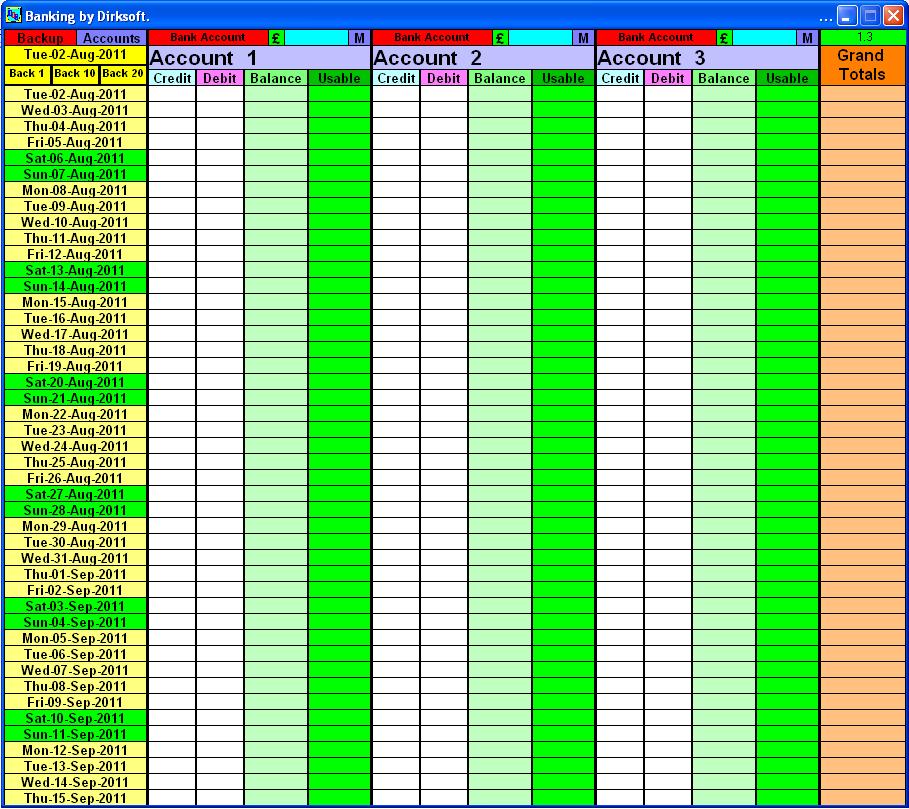Click Account 3 Debit column header
Image resolution: width=909 pixels, height=809 pixels.
pos(667,78)
